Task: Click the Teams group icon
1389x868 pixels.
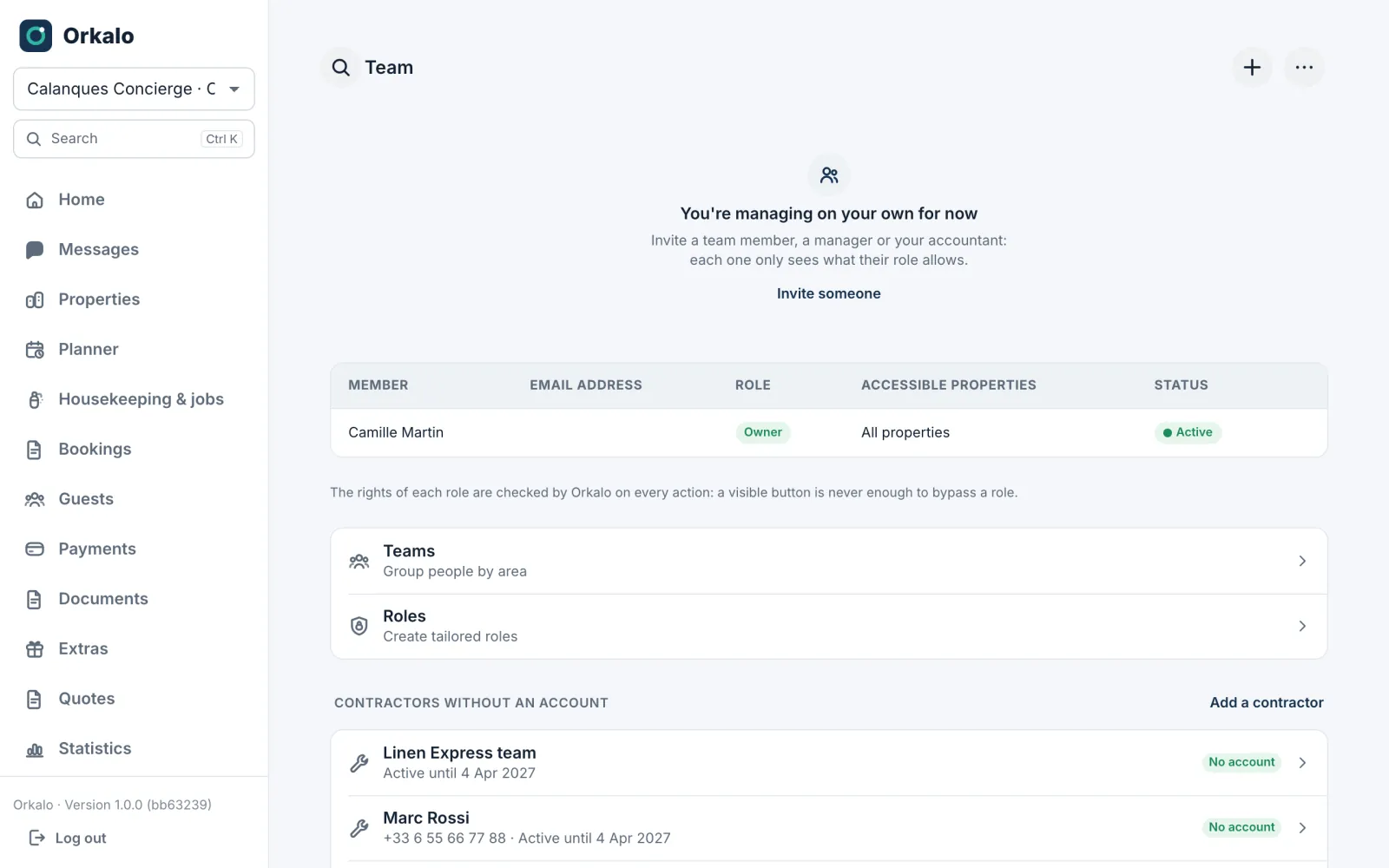Action: tap(359, 562)
